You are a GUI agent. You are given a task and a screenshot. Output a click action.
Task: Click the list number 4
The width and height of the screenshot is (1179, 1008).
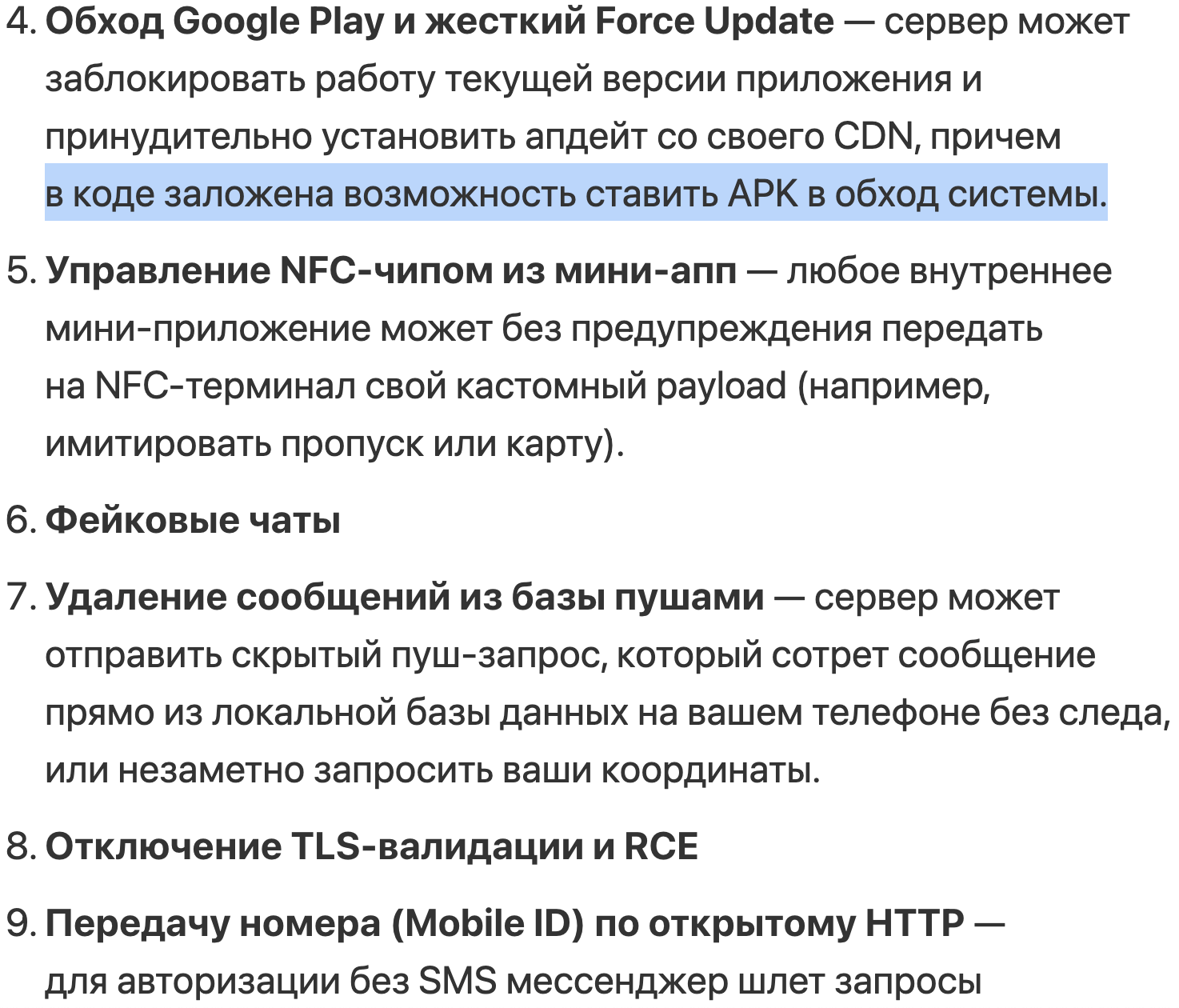click(21, 22)
